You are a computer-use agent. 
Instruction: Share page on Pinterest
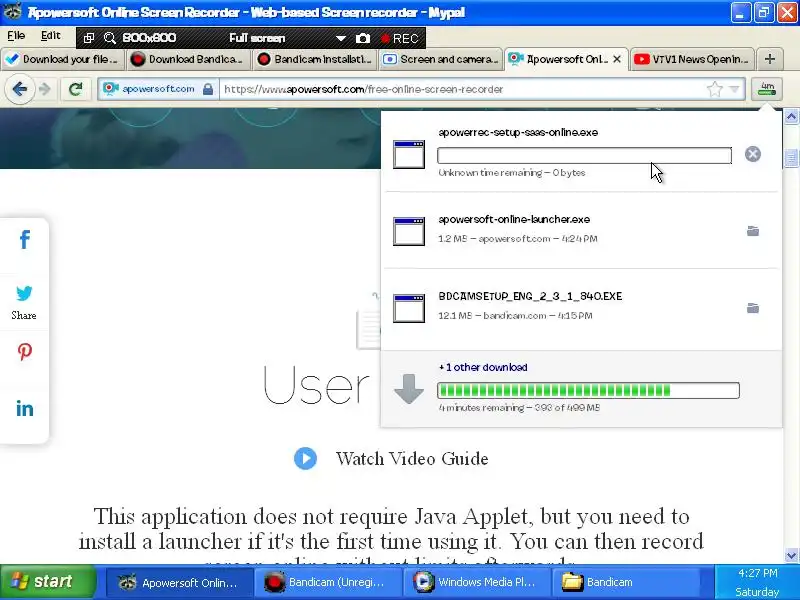pos(24,352)
